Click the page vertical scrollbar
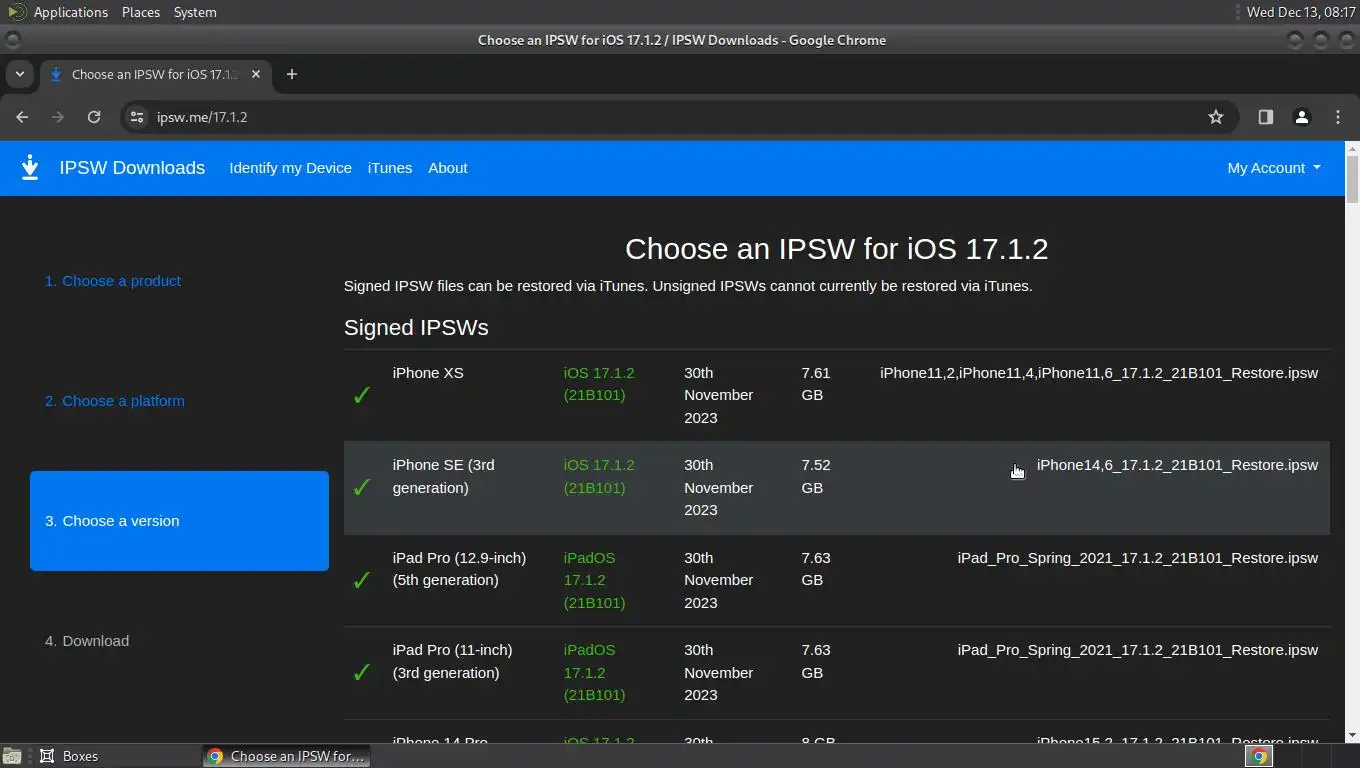This screenshot has width=1360, height=768. tap(1352, 180)
